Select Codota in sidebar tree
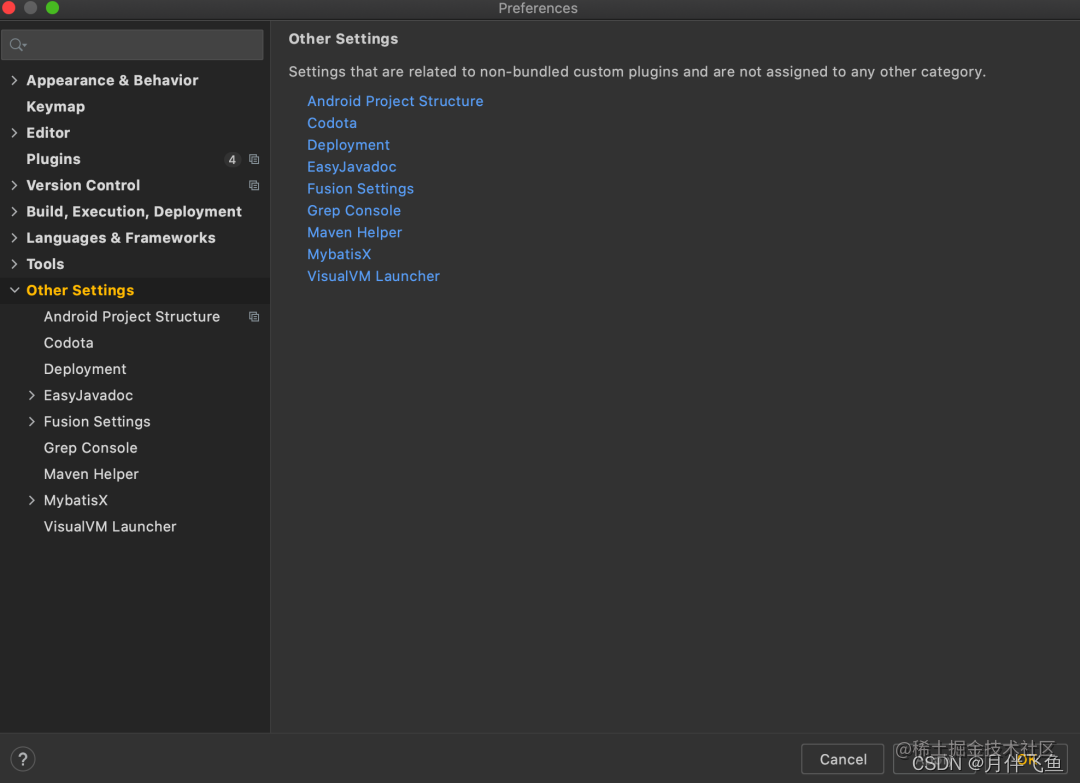1080x783 pixels. pos(69,343)
